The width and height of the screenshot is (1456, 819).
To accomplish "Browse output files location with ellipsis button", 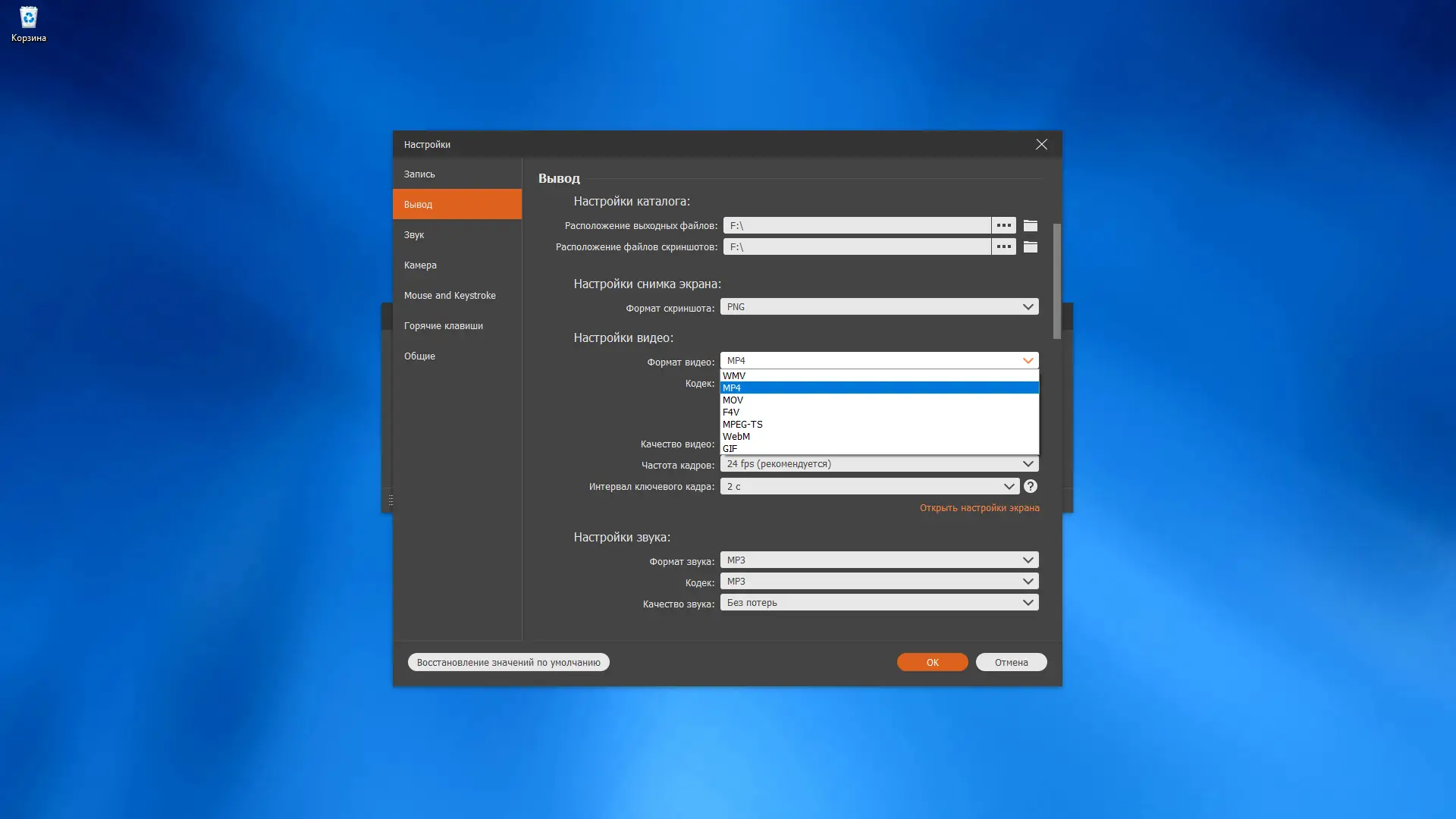I will (x=1003, y=226).
